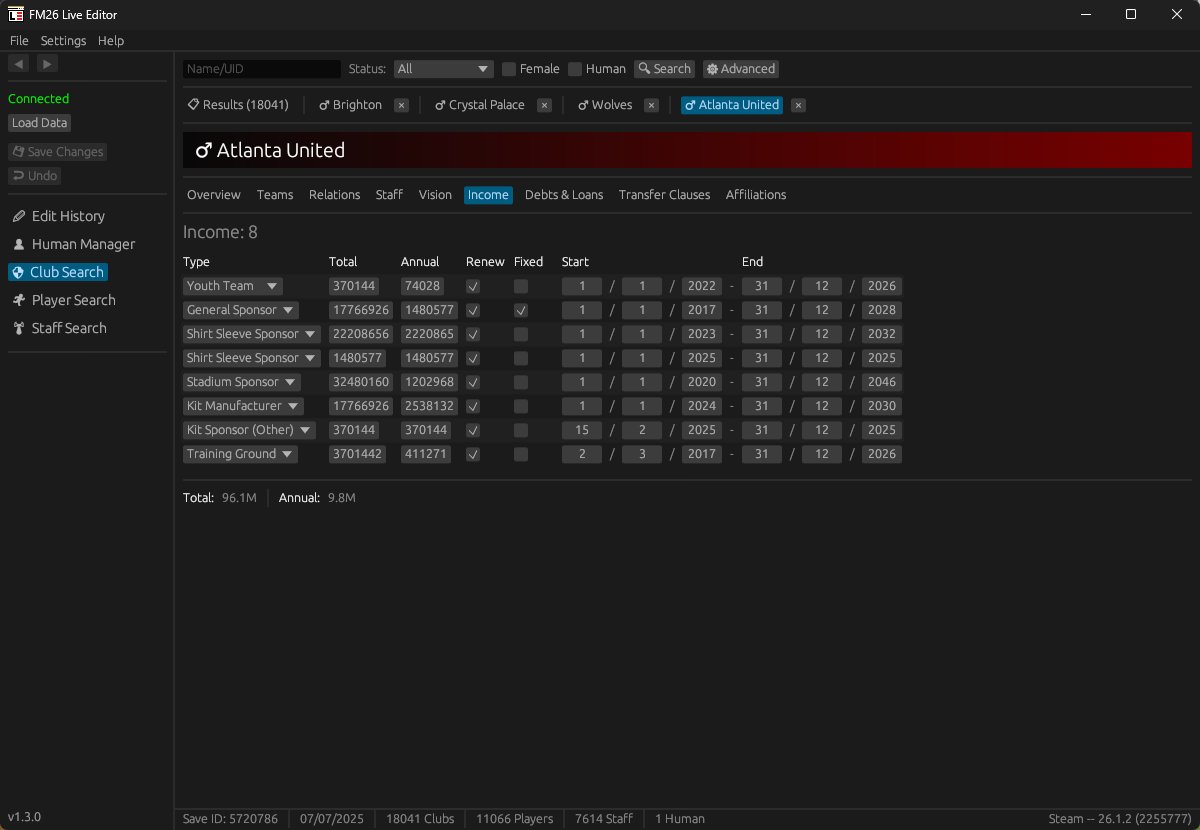Click the Kit Manufacturer annual field 2538132

429,406
